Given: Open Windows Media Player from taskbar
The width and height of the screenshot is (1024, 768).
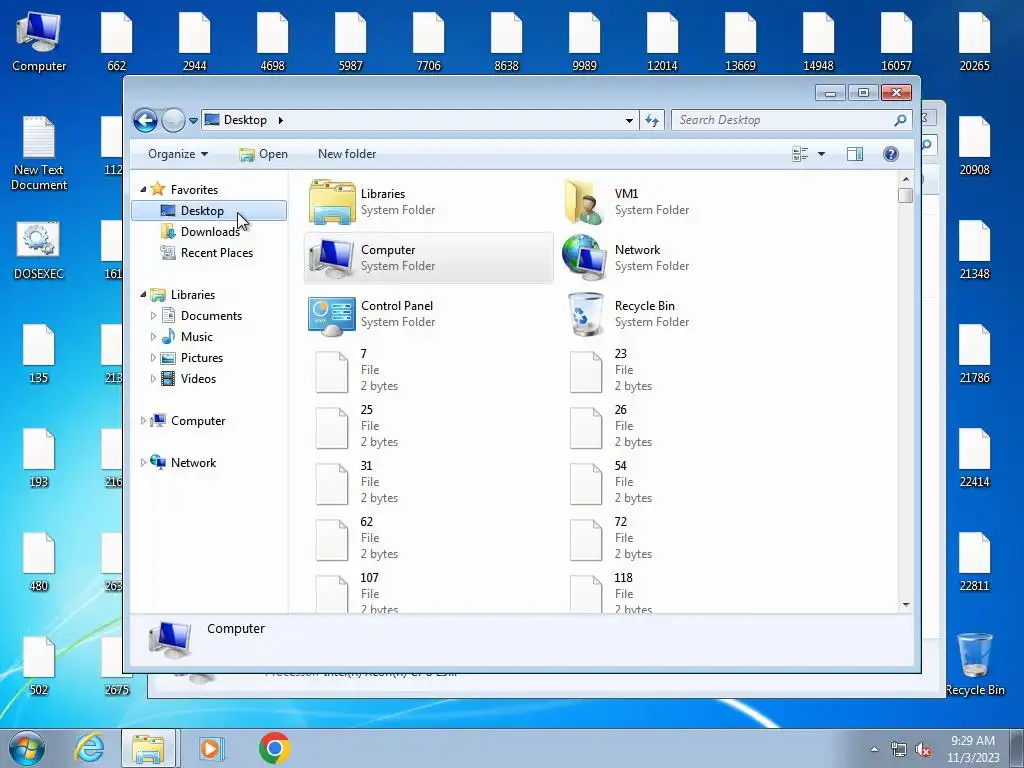Looking at the screenshot, I should click(x=211, y=748).
